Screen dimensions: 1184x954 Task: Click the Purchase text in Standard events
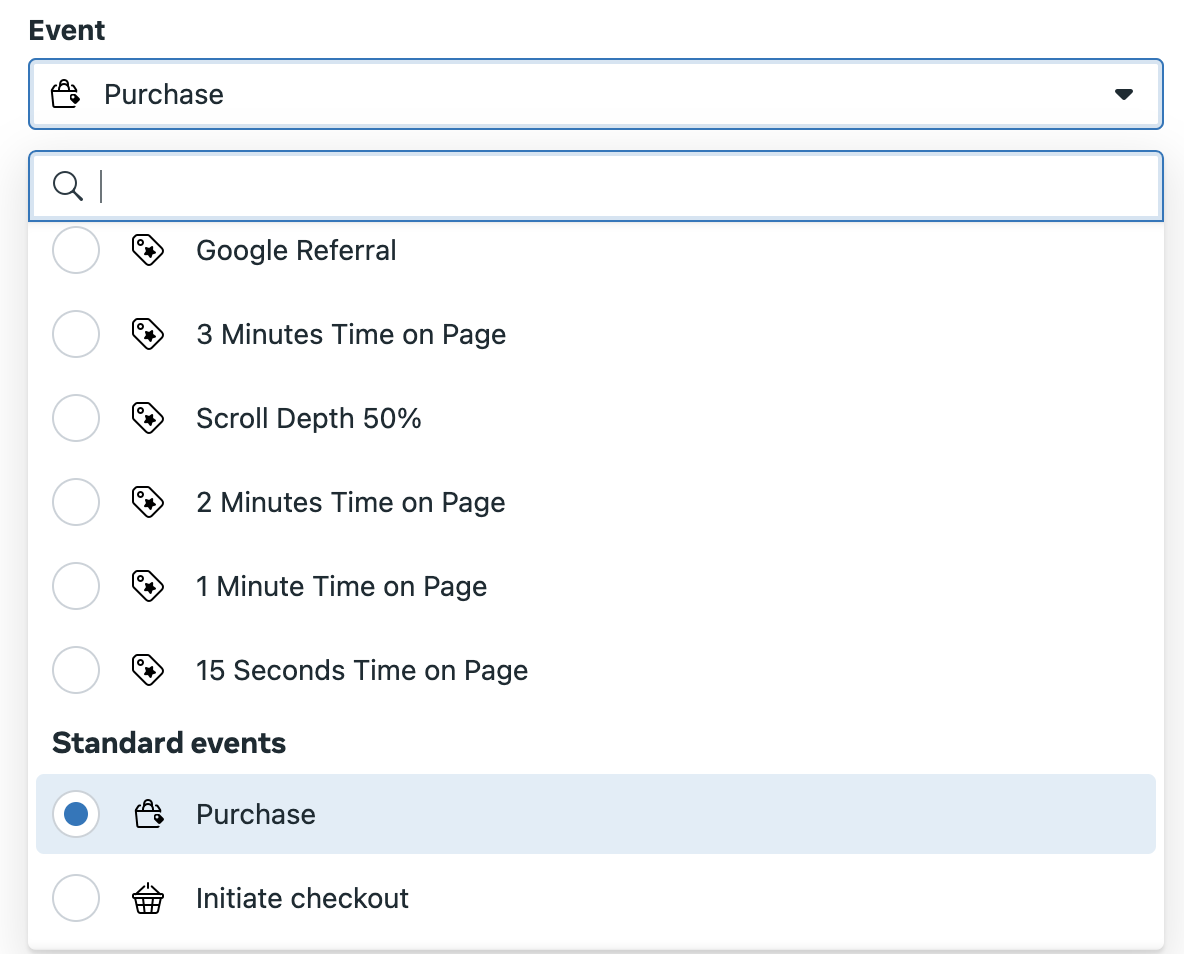pos(256,814)
